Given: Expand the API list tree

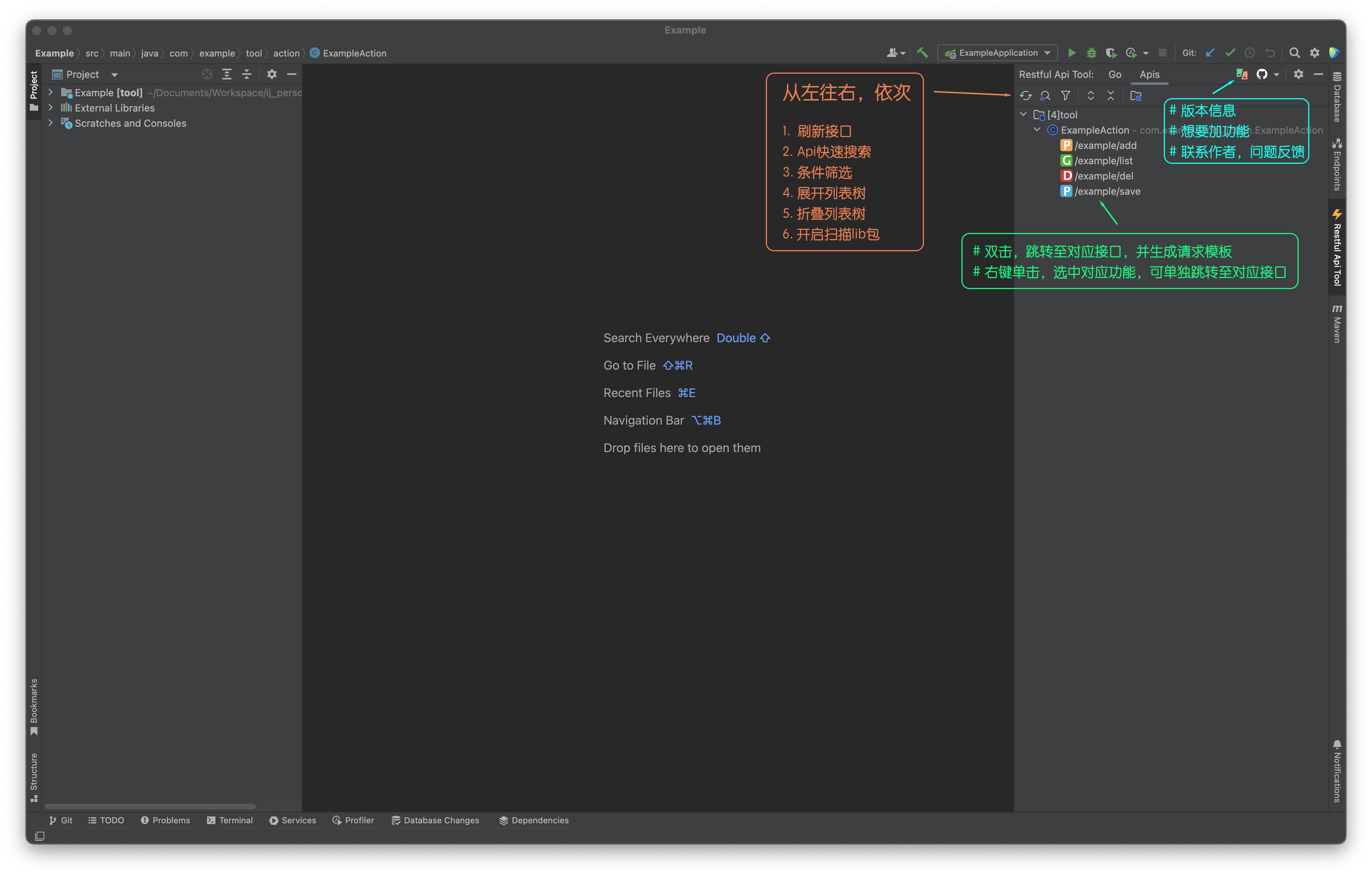Looking at the screenshot, I should coord(1090,95).
